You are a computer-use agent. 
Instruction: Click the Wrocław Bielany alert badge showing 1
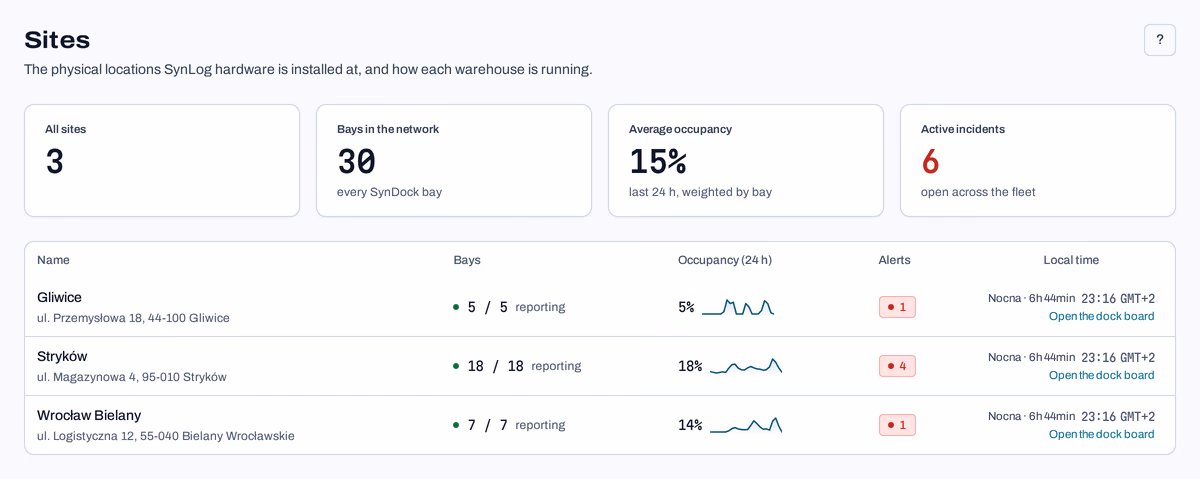[897, 425]
